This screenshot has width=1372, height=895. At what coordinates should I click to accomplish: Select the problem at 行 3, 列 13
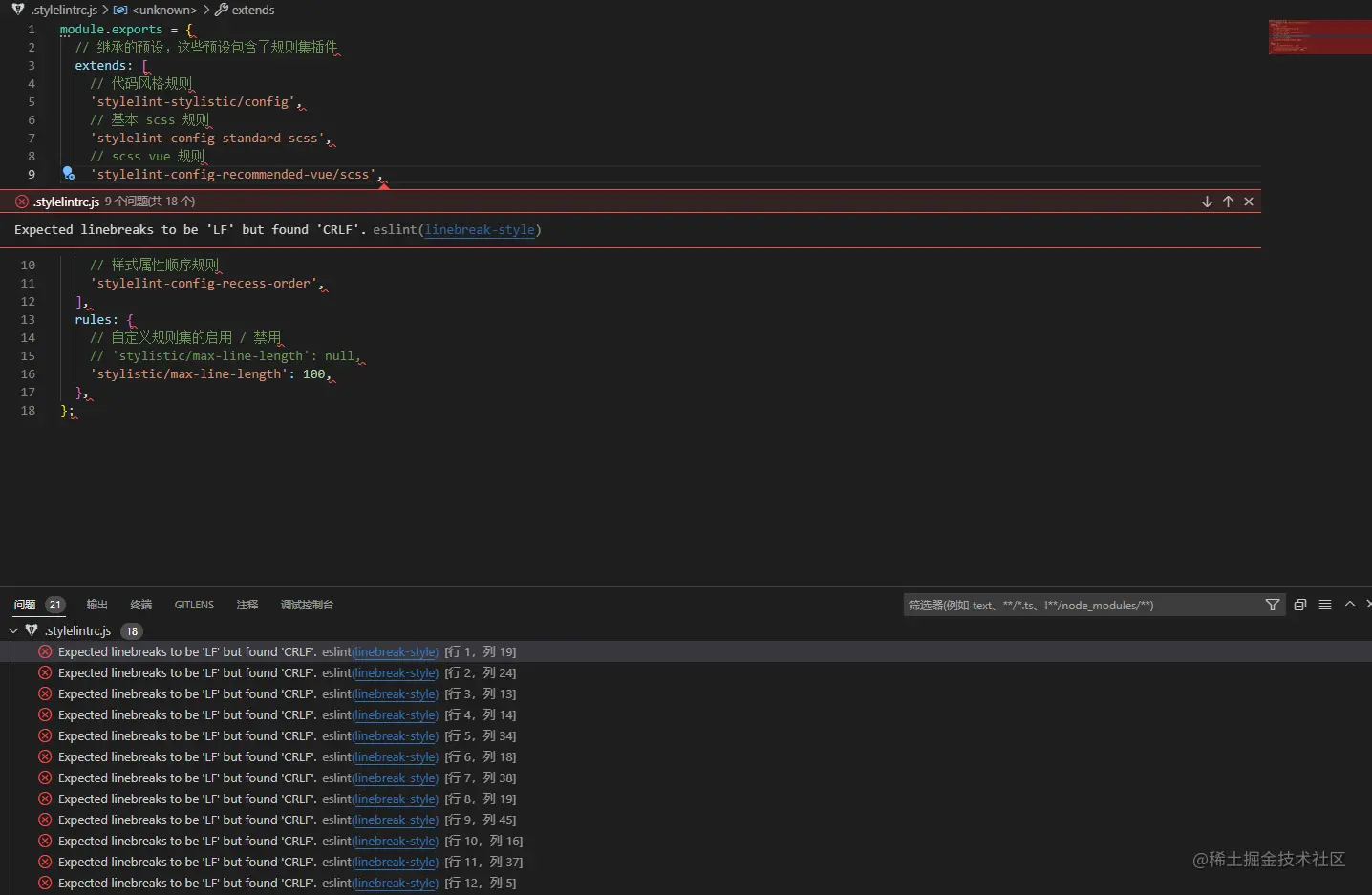686,693
